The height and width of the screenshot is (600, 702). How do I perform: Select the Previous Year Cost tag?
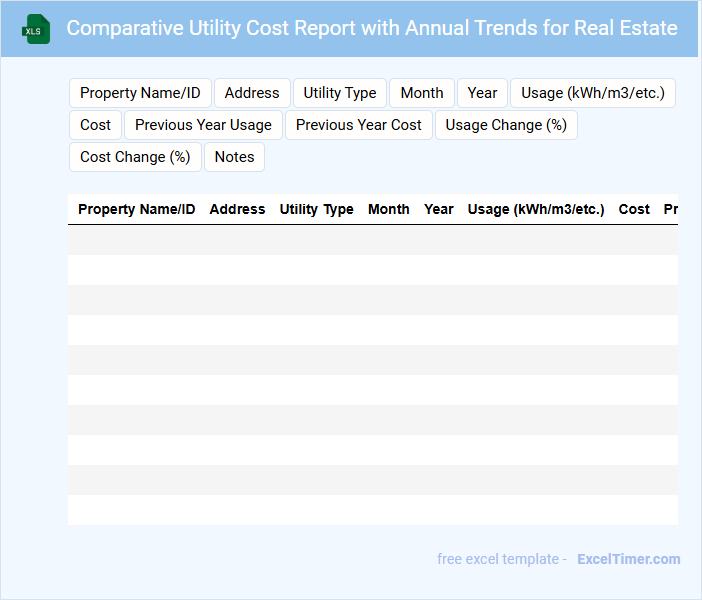[x=359, y=125]
